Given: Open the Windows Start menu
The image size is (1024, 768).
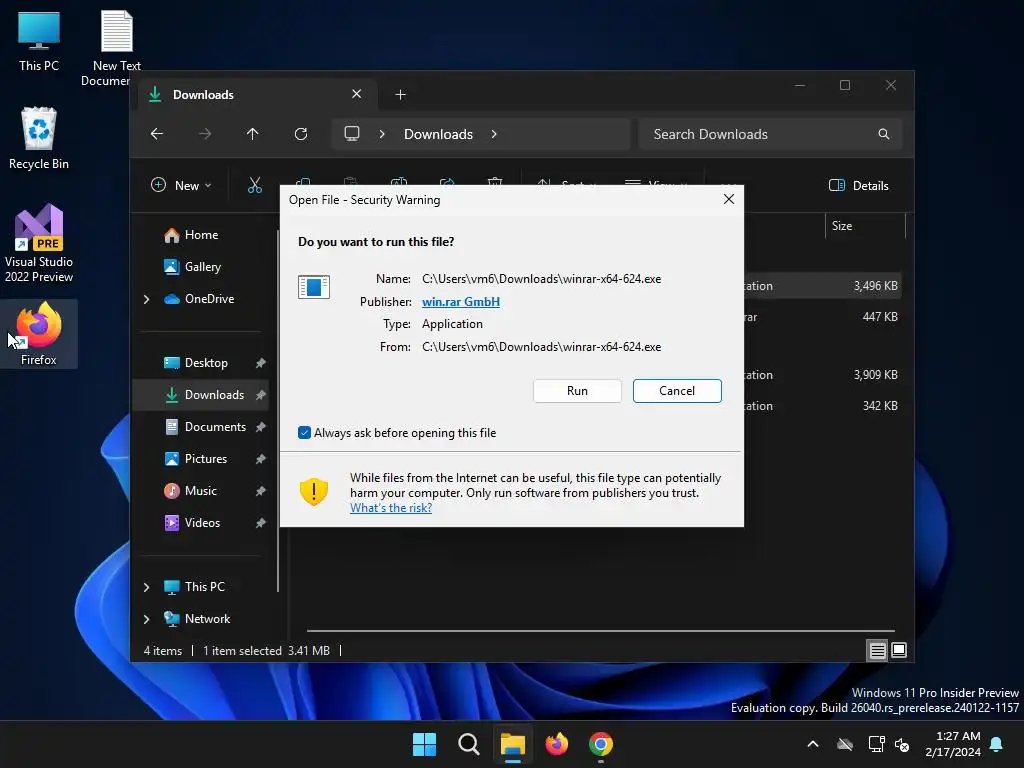Looking at the screenshot, I should 424,744.
